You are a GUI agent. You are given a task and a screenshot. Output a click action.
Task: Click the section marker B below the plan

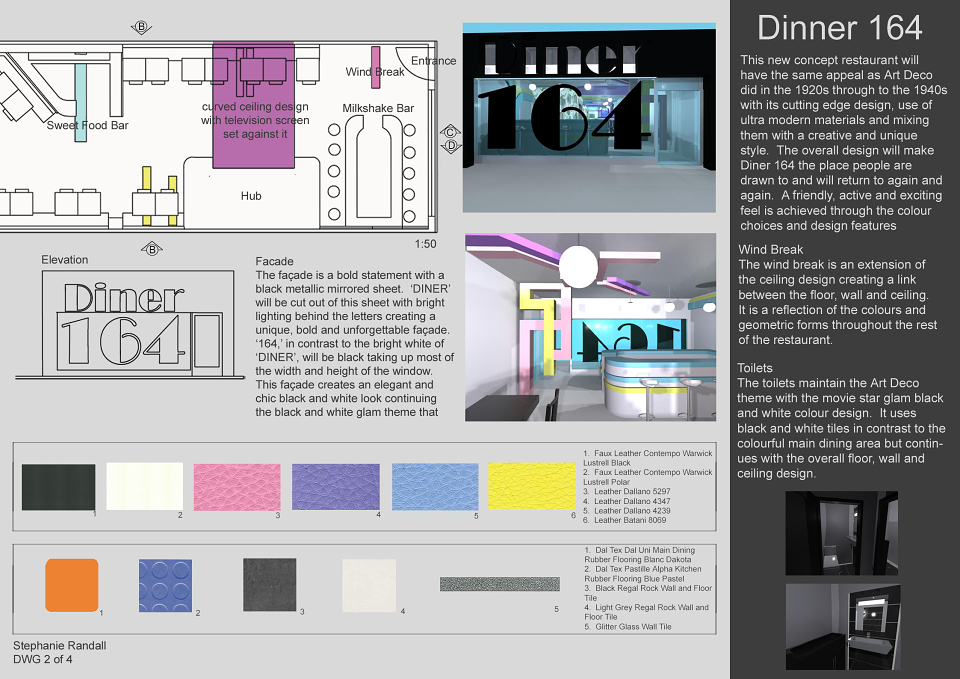(x=152, y=249)
